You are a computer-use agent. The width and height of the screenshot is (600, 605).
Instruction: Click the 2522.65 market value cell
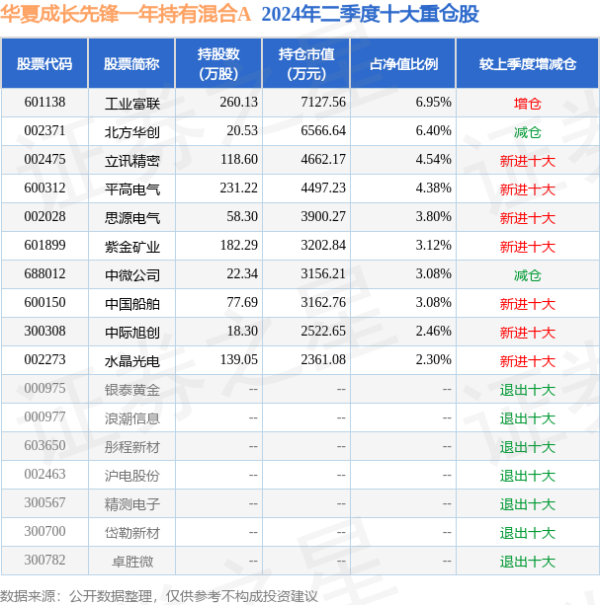[323, 331]
